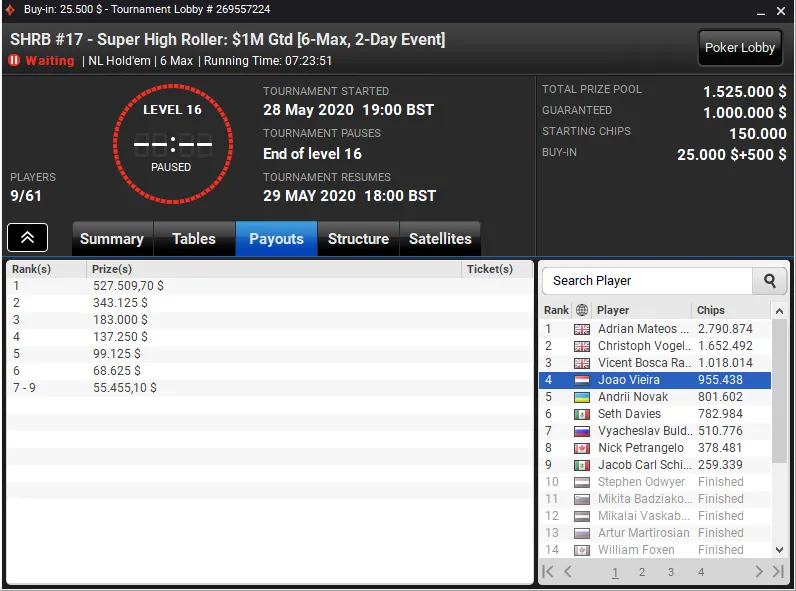The width and height of the screenshot is (796, 591).
Task: Focus the Search Player field
Action: (647, 281)
